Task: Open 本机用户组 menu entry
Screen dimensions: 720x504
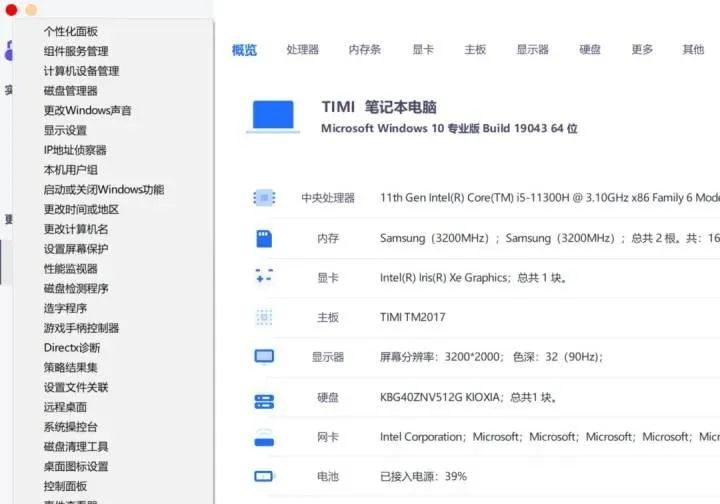Action: coord(71,170)
